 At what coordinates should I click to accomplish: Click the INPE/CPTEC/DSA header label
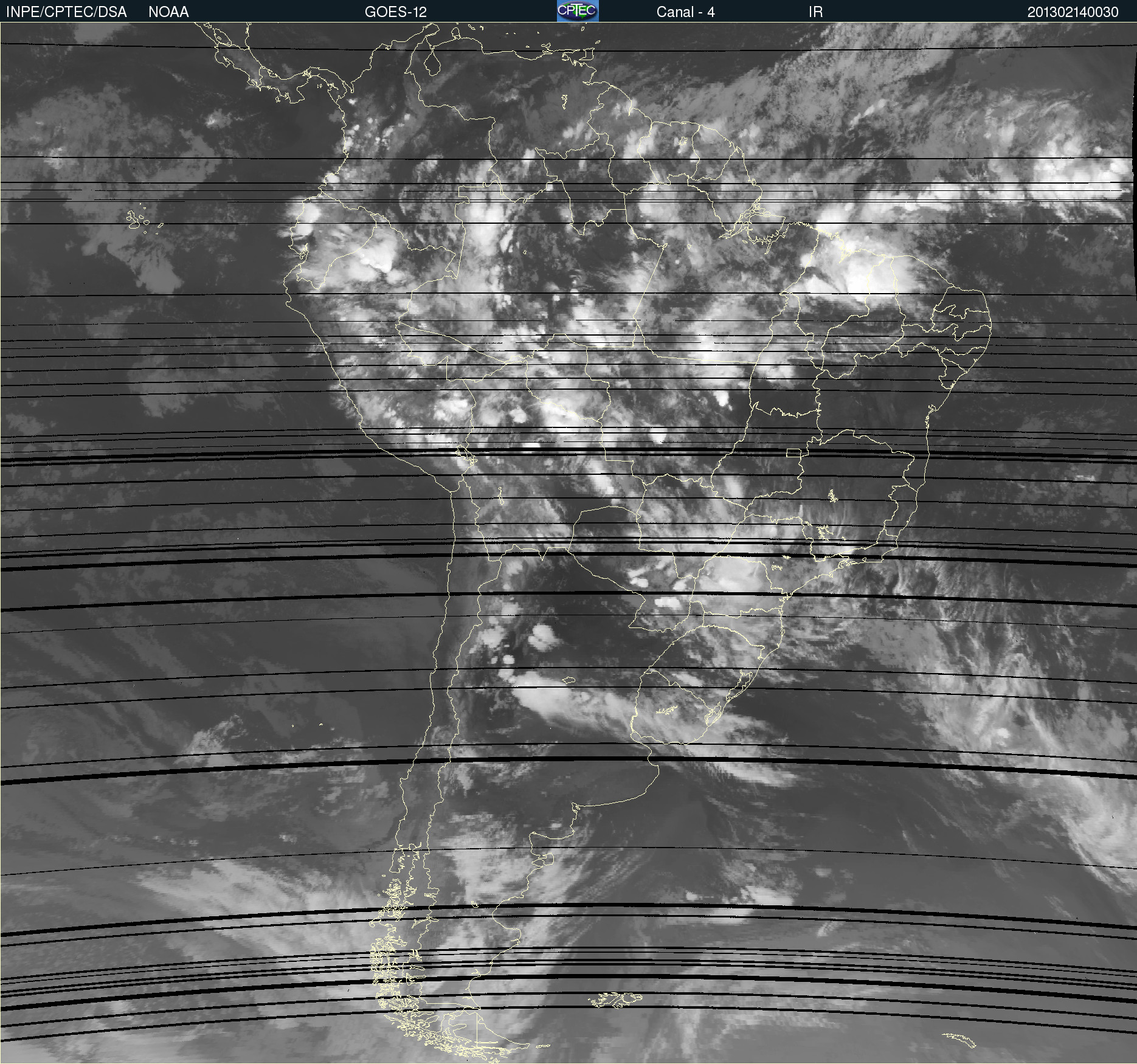click(x=66, y=12)
